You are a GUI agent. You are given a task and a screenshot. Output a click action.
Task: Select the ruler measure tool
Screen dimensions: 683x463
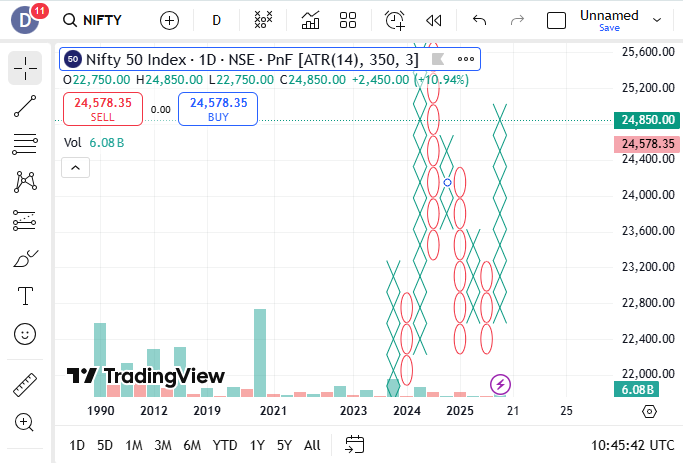coord(25,385)
